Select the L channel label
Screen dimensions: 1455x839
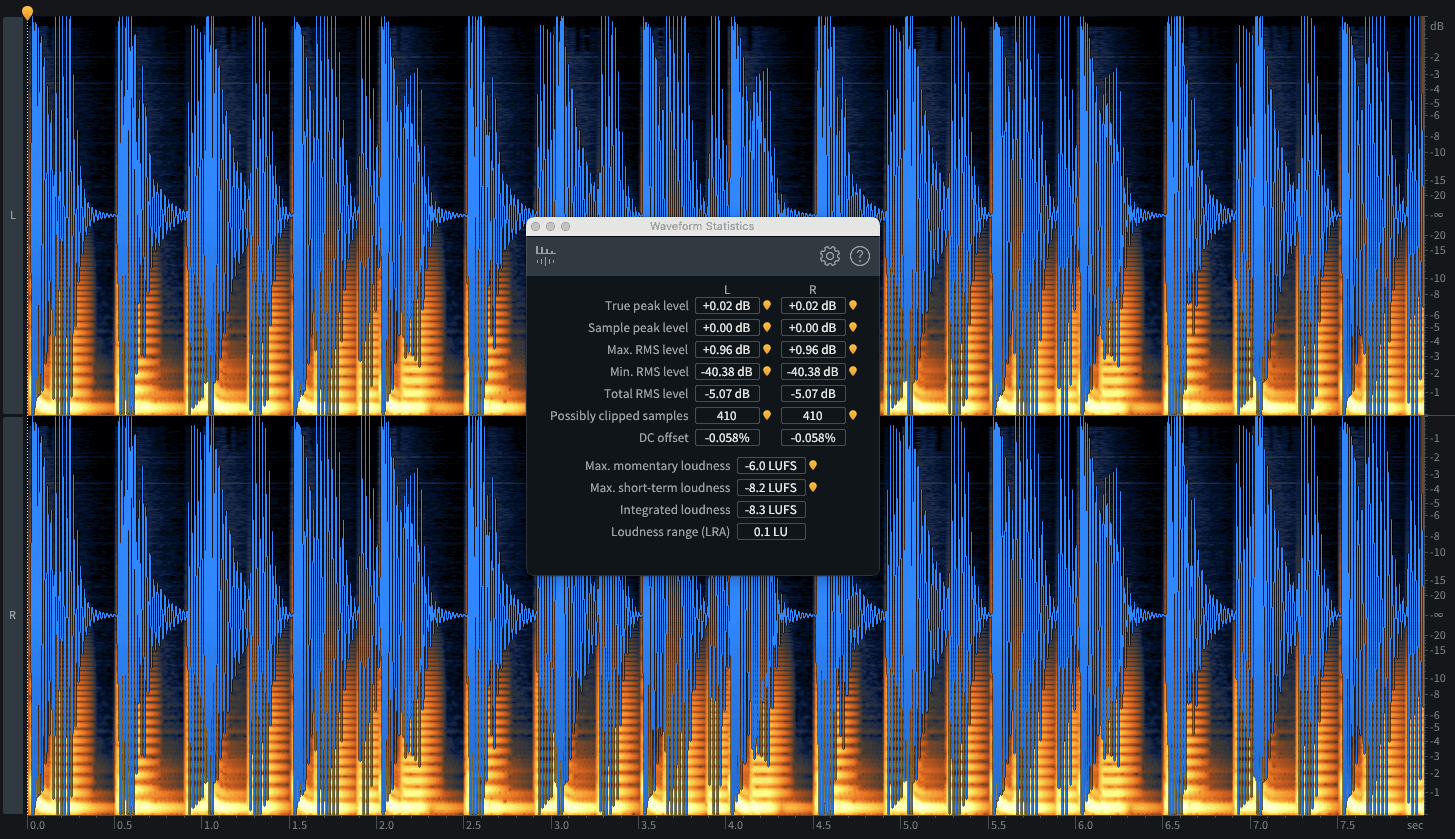[12, 215]
